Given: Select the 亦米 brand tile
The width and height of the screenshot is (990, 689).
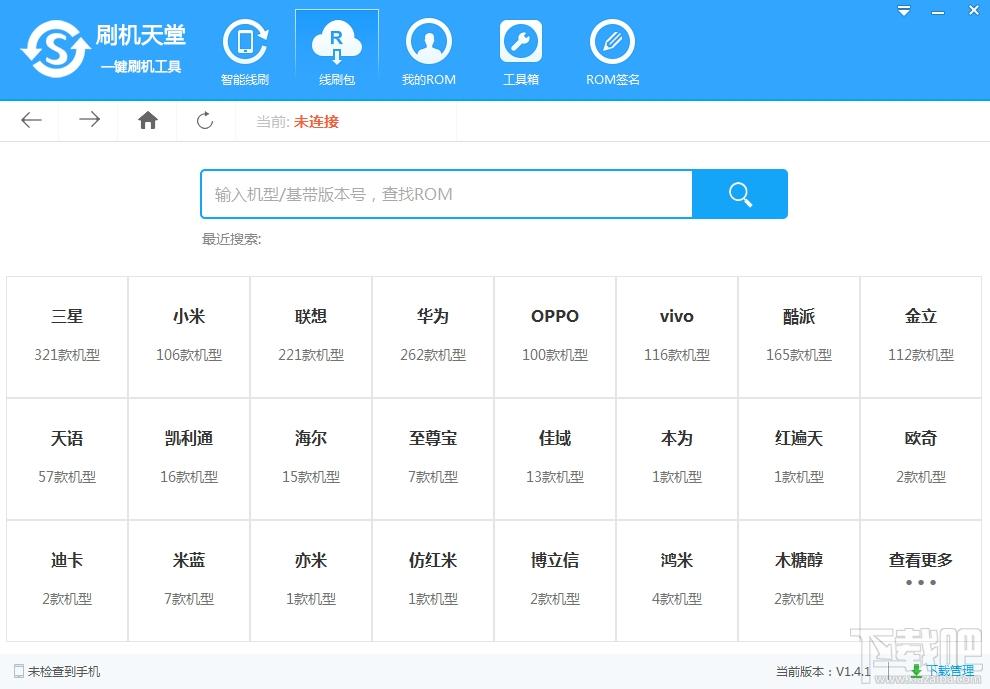Looking at the screenshot, I should click(311, 580).
